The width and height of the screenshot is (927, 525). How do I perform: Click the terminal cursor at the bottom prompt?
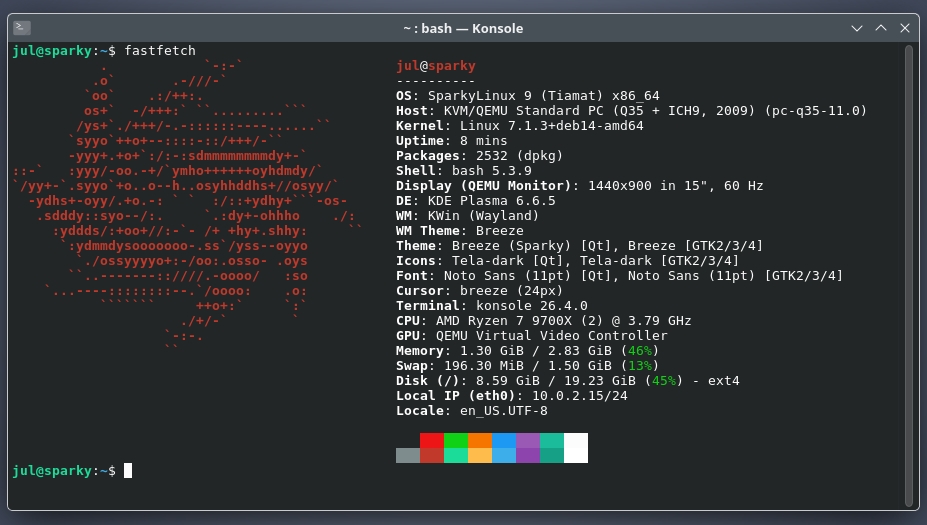pos(128,471)
